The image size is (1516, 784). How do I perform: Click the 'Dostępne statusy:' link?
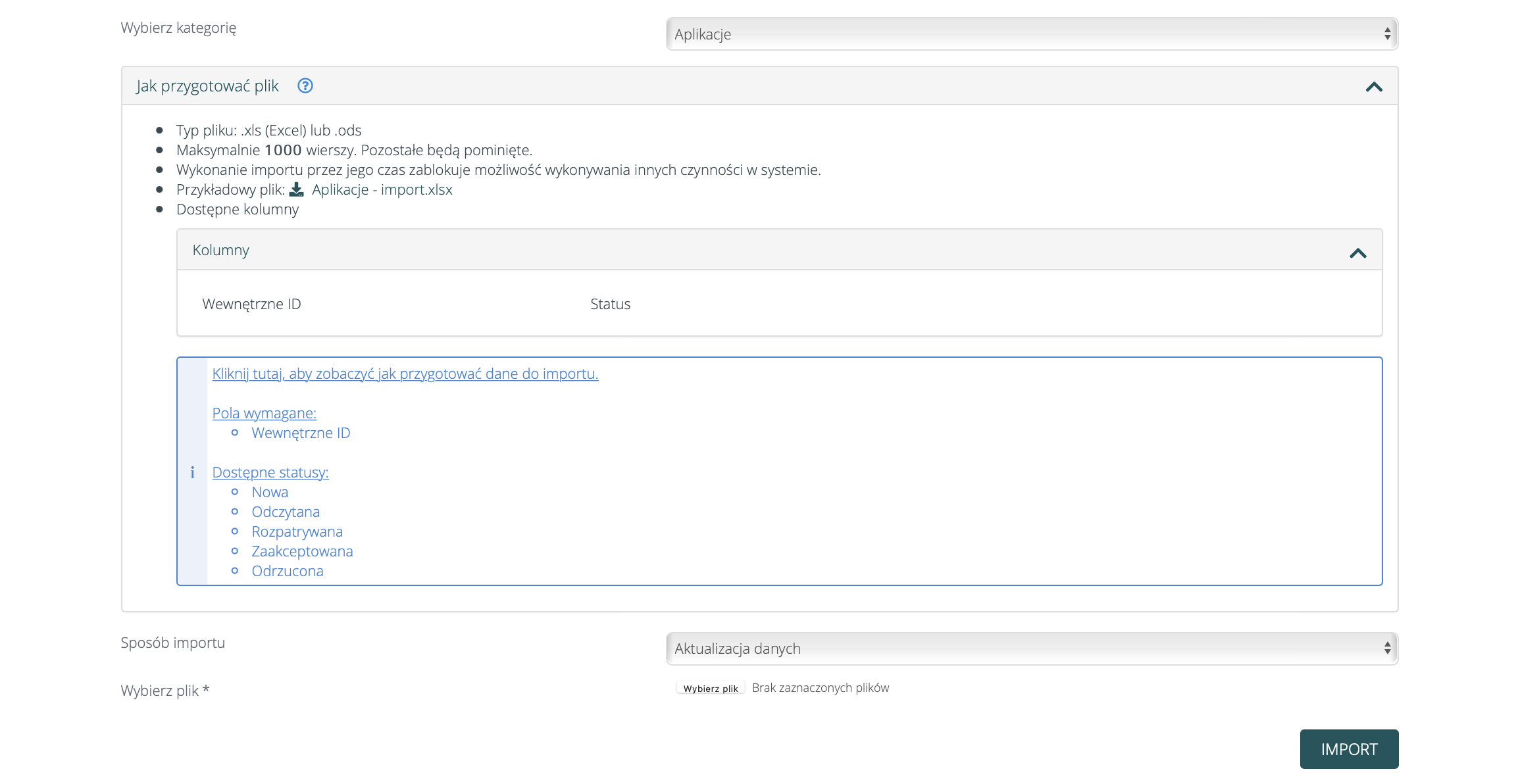tap(270, 472)
